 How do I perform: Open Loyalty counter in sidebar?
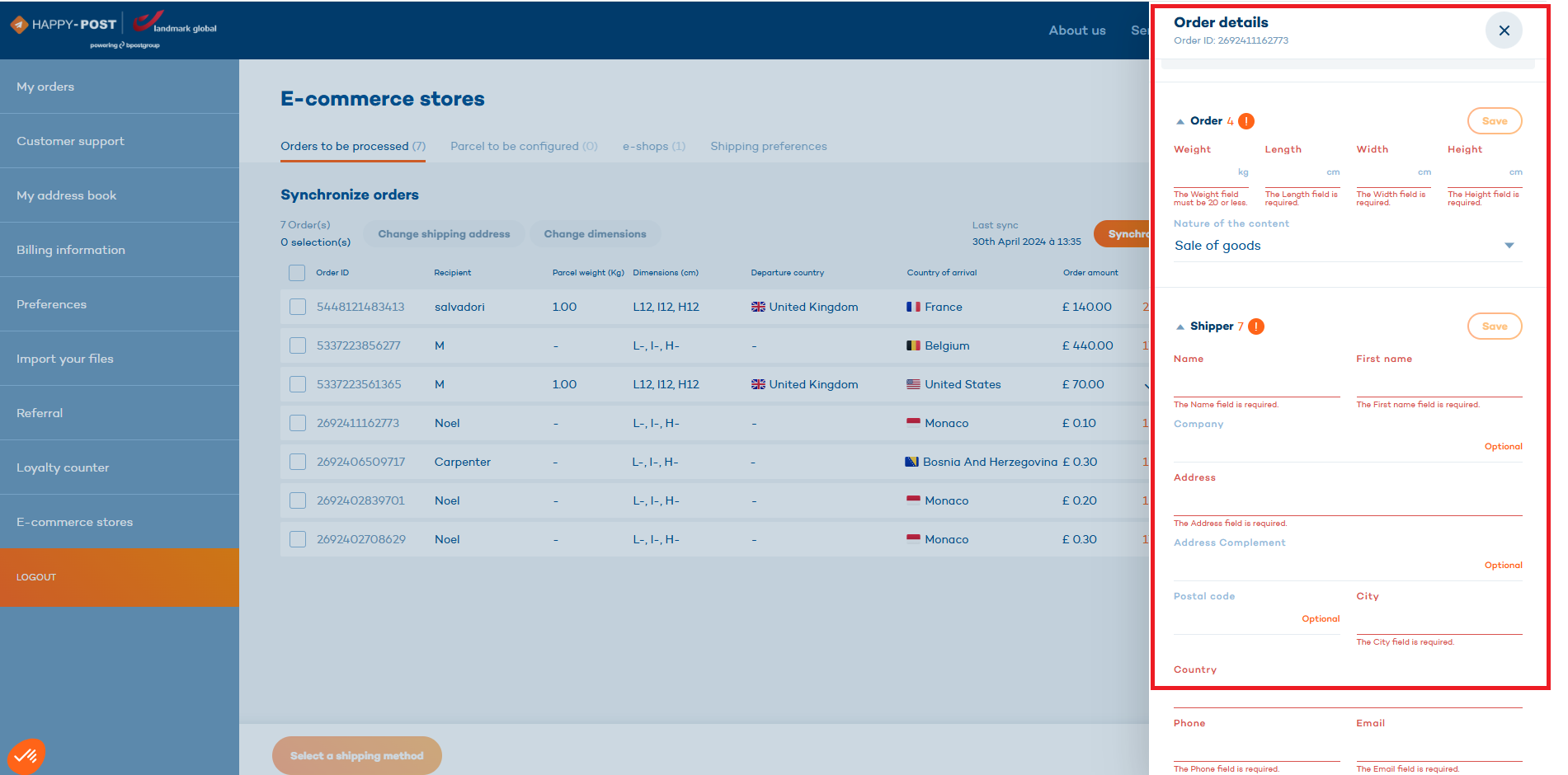[120, 467]
